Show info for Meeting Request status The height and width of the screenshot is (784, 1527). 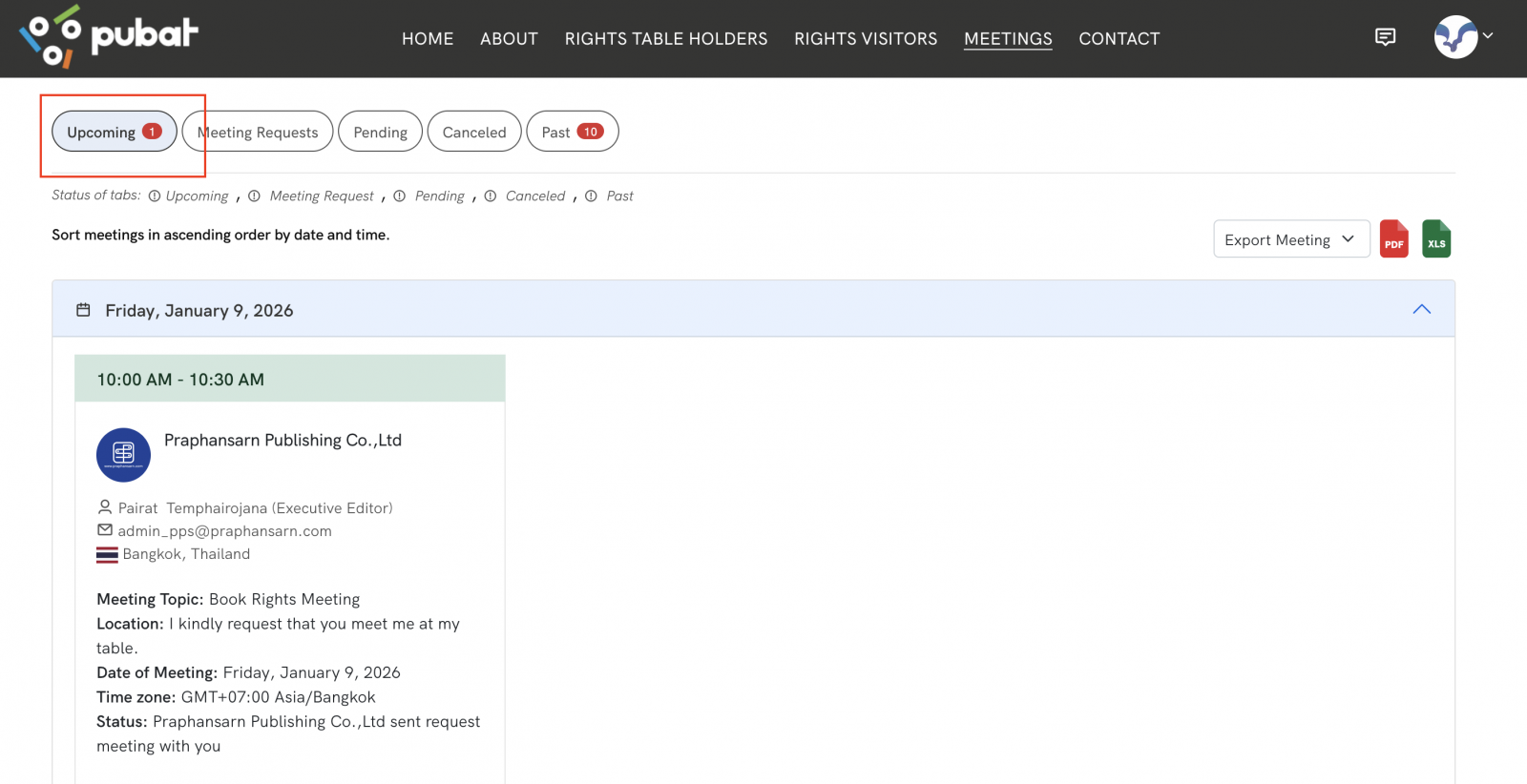click(254, 196)
